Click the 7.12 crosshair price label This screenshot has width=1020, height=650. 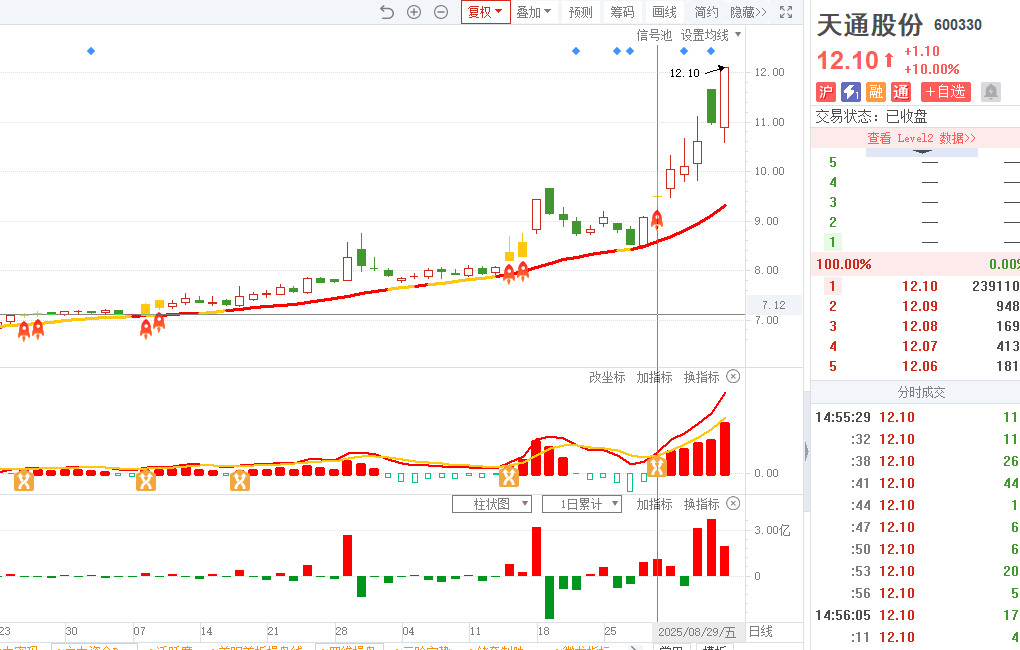(x=773, y=305)
